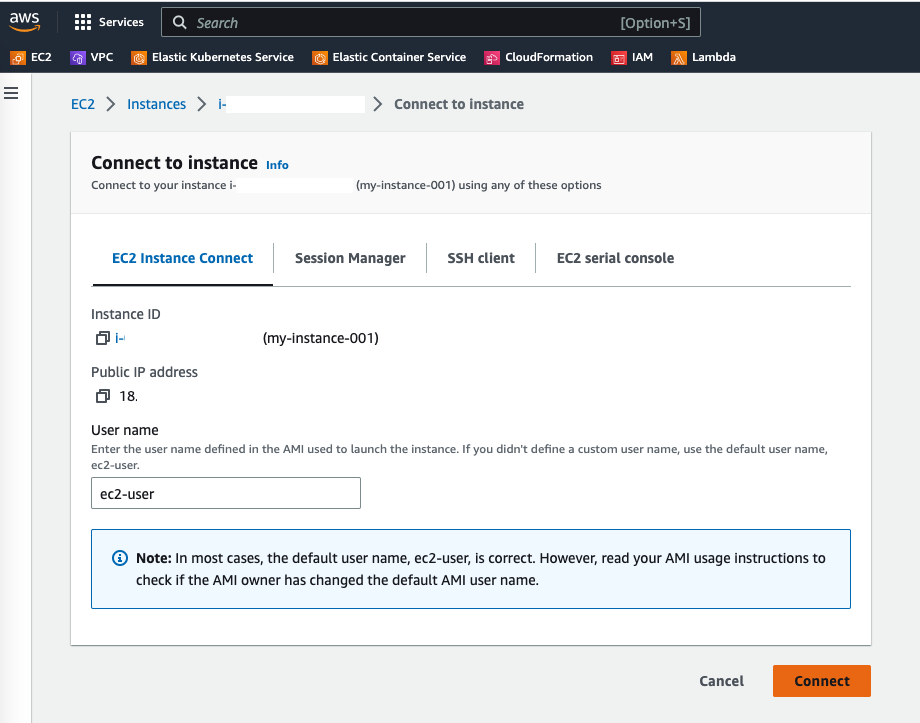Click the 'Connect to instance' breadcrumb text
920x723 pixels.
tap(459, 104)
